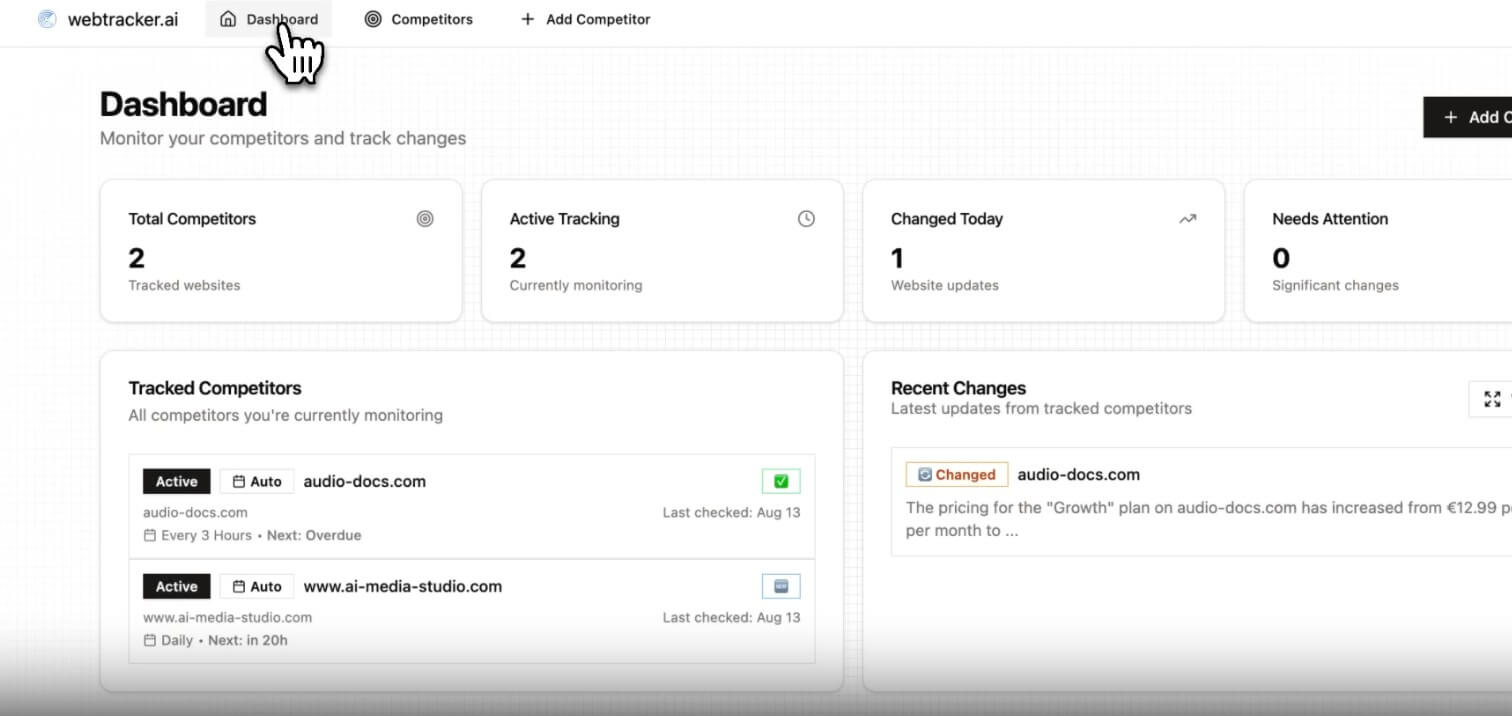Click the trend arrow icon in Changed Today
This screenshot has height=716, width=1512.
(x=1187, y=219)
